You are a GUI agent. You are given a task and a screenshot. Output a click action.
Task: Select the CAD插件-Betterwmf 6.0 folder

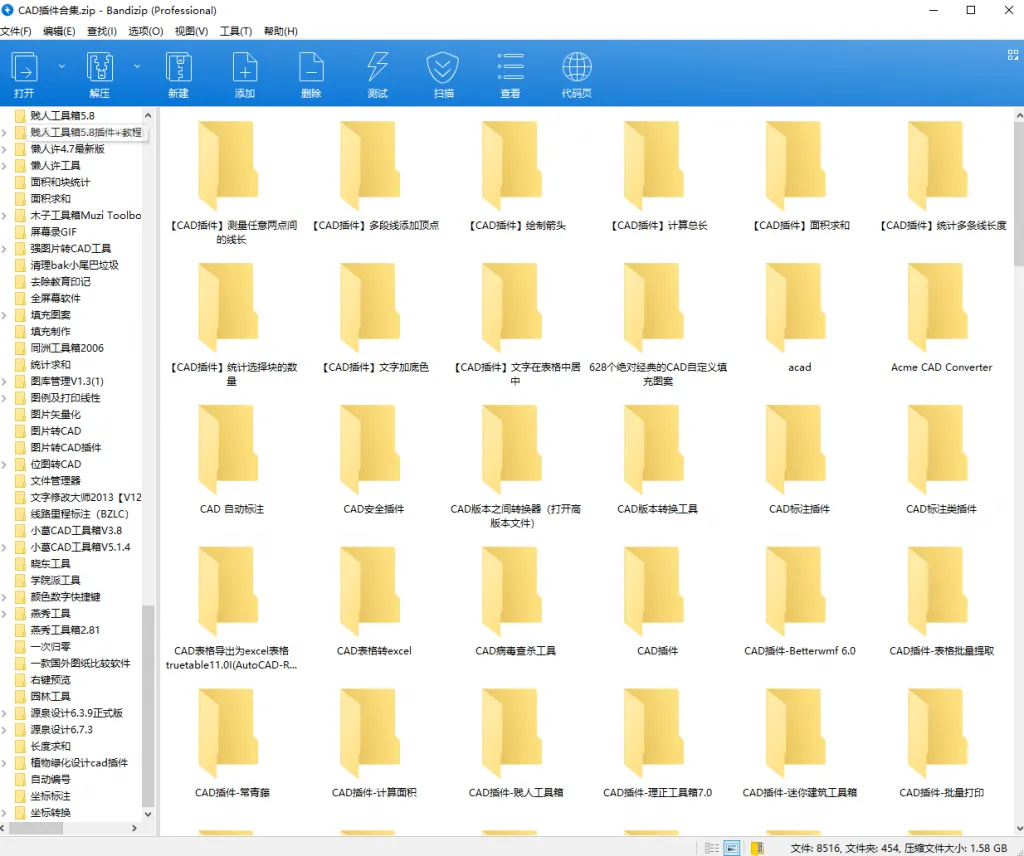799,601
